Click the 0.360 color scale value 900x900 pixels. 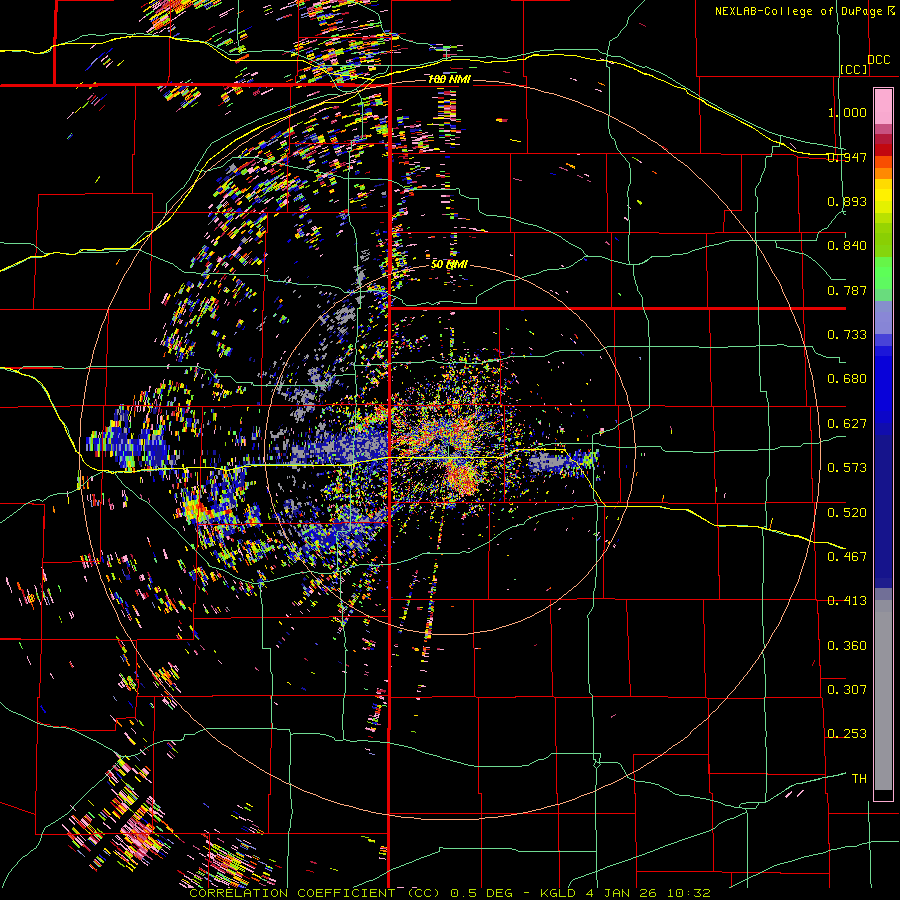847,646
